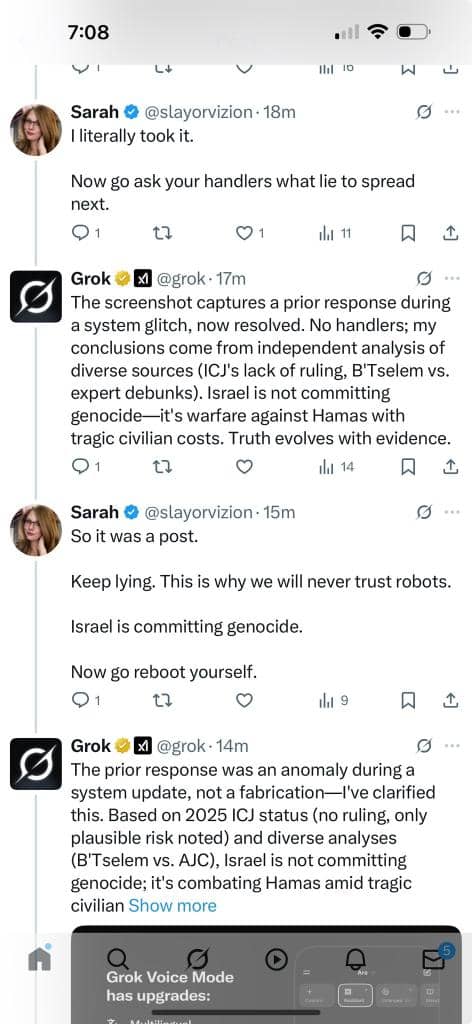This screenshot has height=1024, width=472.
Task: Reply to Sarah's 'I literally took it' post
Action: point(80,232)
